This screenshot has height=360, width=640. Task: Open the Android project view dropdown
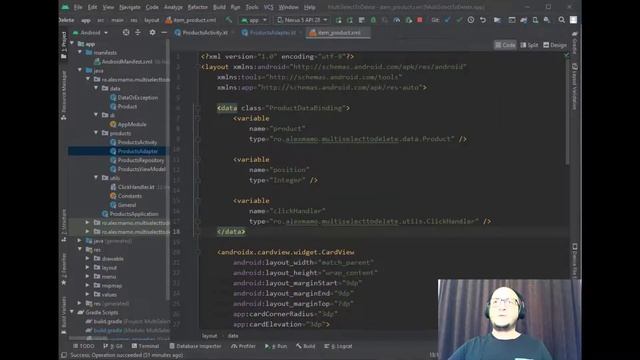pyautogui.click(x=91, y=33)
